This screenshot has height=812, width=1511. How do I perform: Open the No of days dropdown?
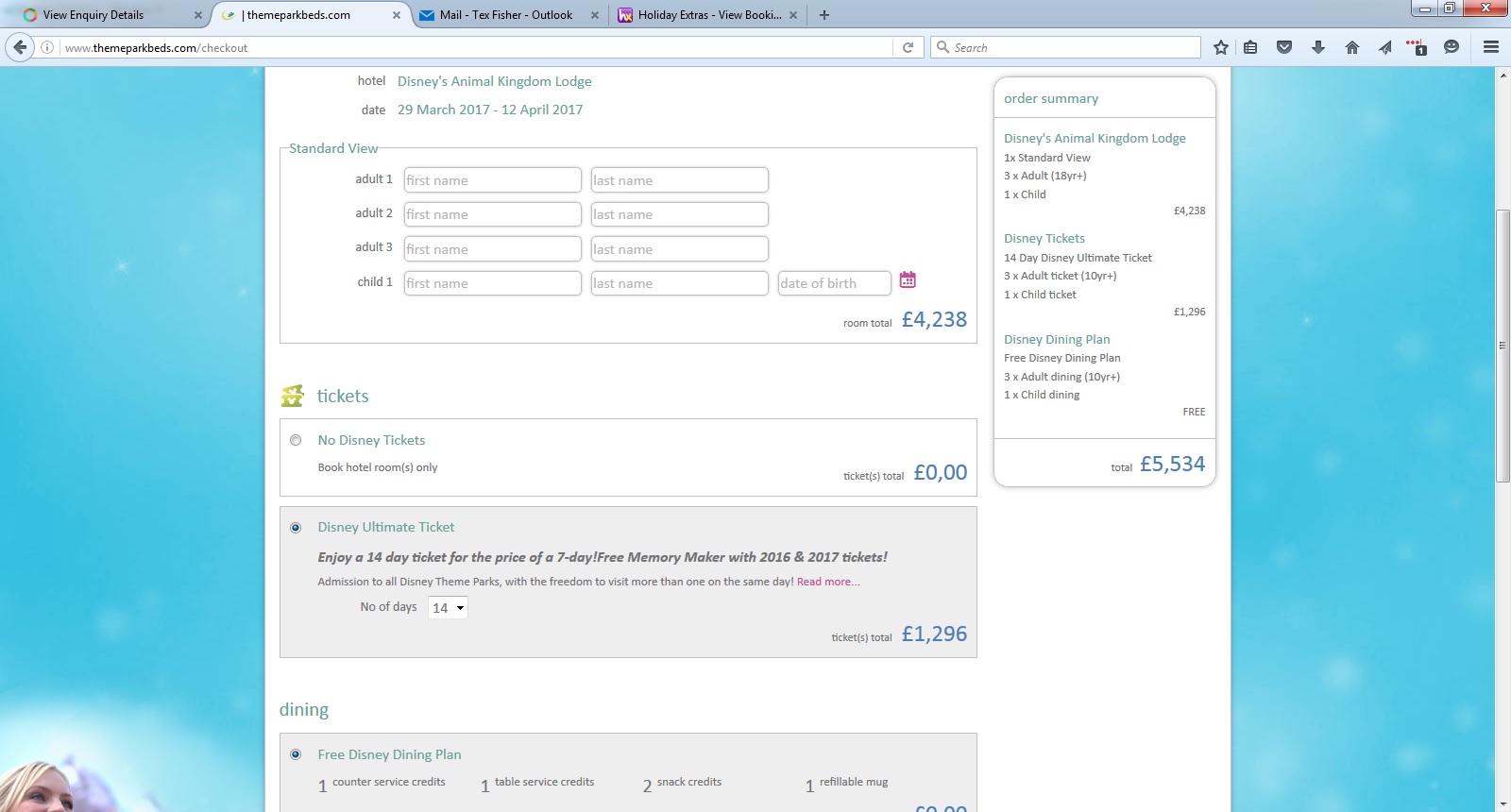[x=448, y=608]
